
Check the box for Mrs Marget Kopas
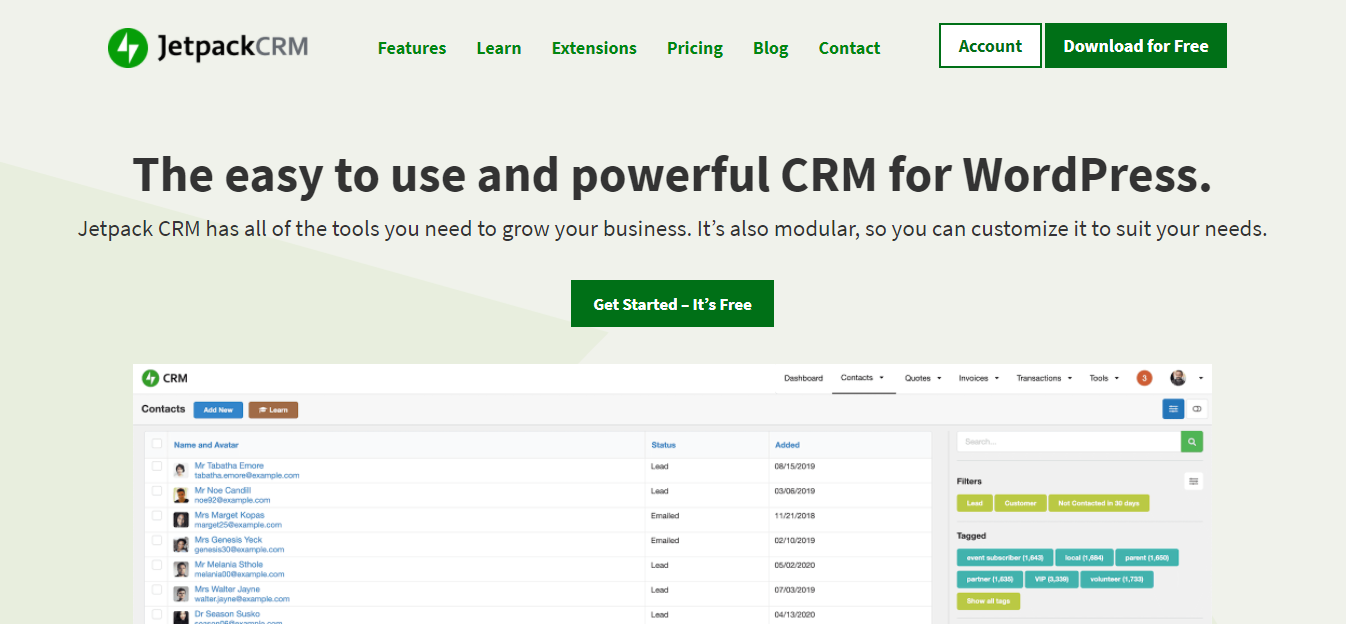point(157,515)
